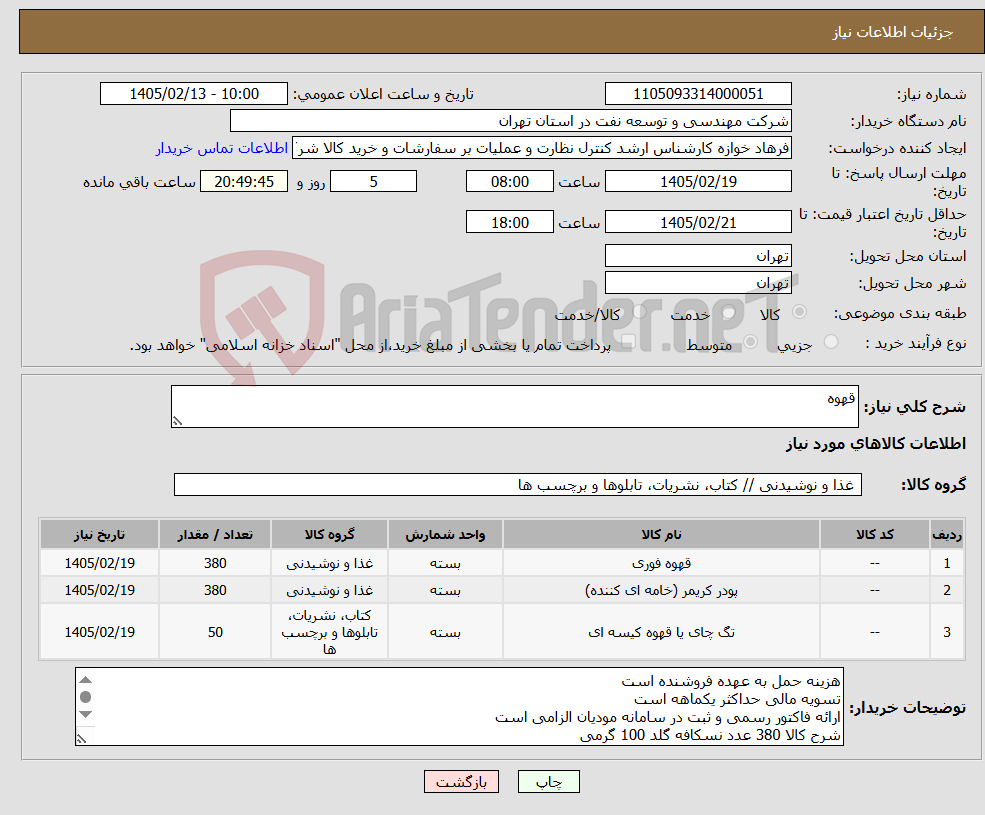Click the شرح کالا 380 عدد نسکافه line
This screenshot has height=815, width=985.
tap(710, 735)
